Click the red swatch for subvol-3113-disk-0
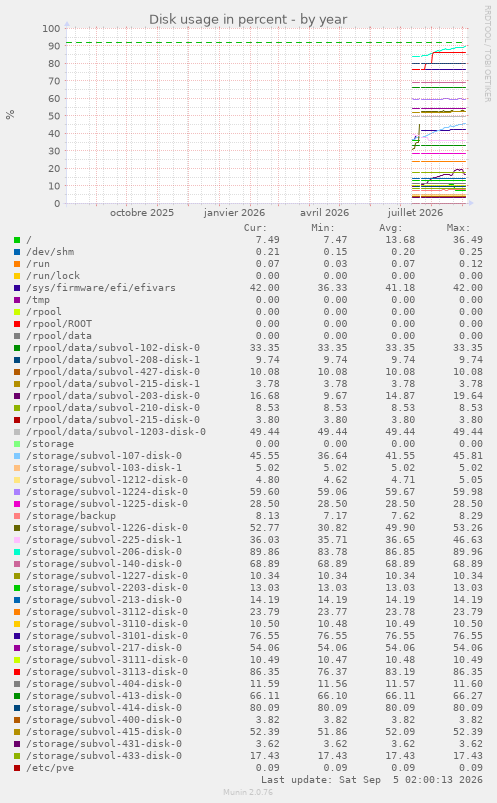The width and height of the screenshot is (497, 803). pyautogui.click(x=17, y=672)
